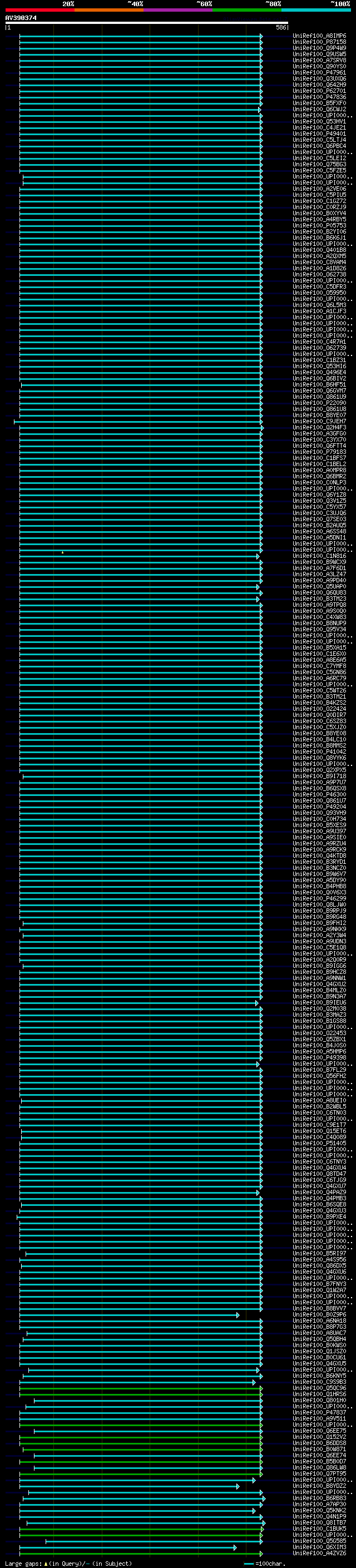Select hit UniRef100_Q4GXU4
356x1568 pixels.
click(319, 1168)
